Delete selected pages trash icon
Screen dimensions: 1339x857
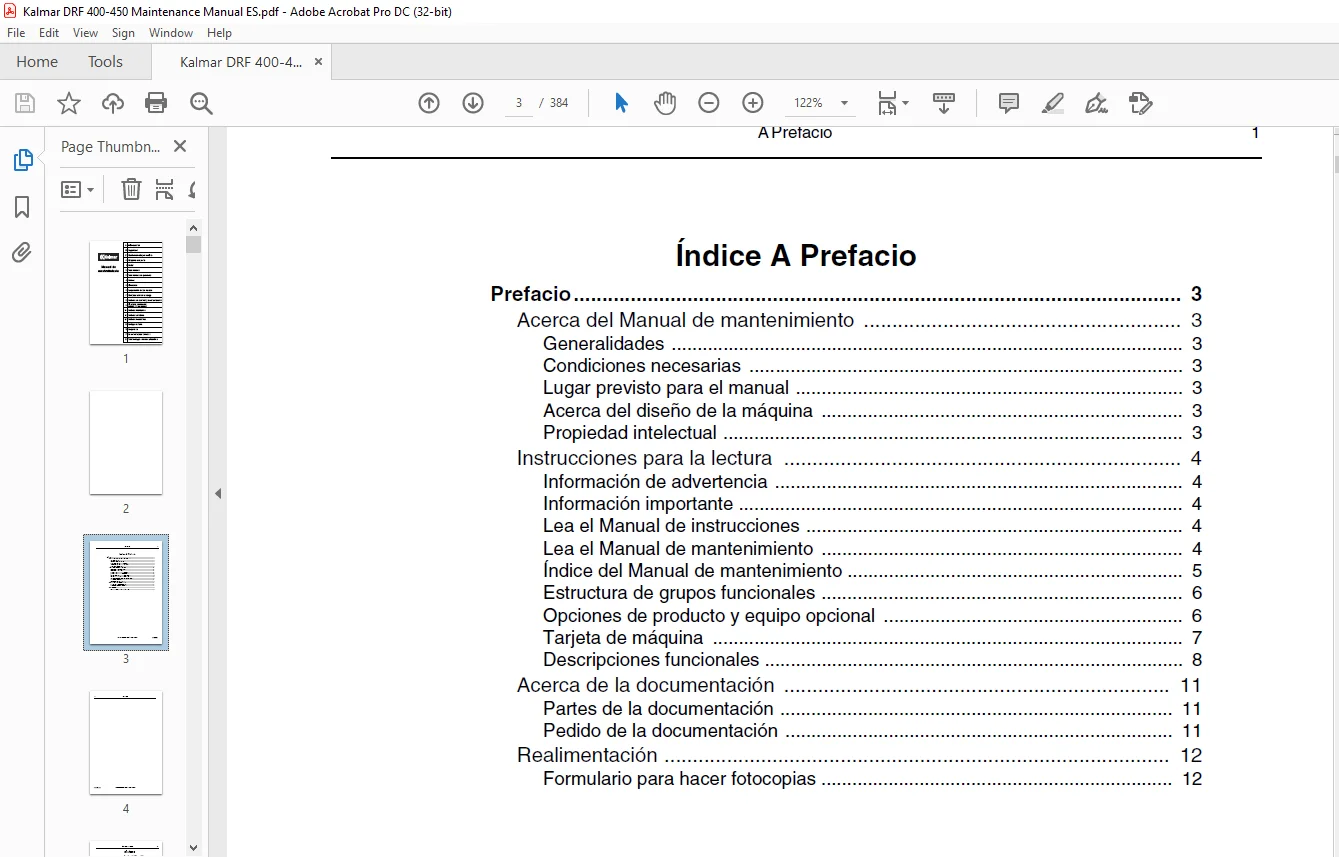click(x=131, y=189)
